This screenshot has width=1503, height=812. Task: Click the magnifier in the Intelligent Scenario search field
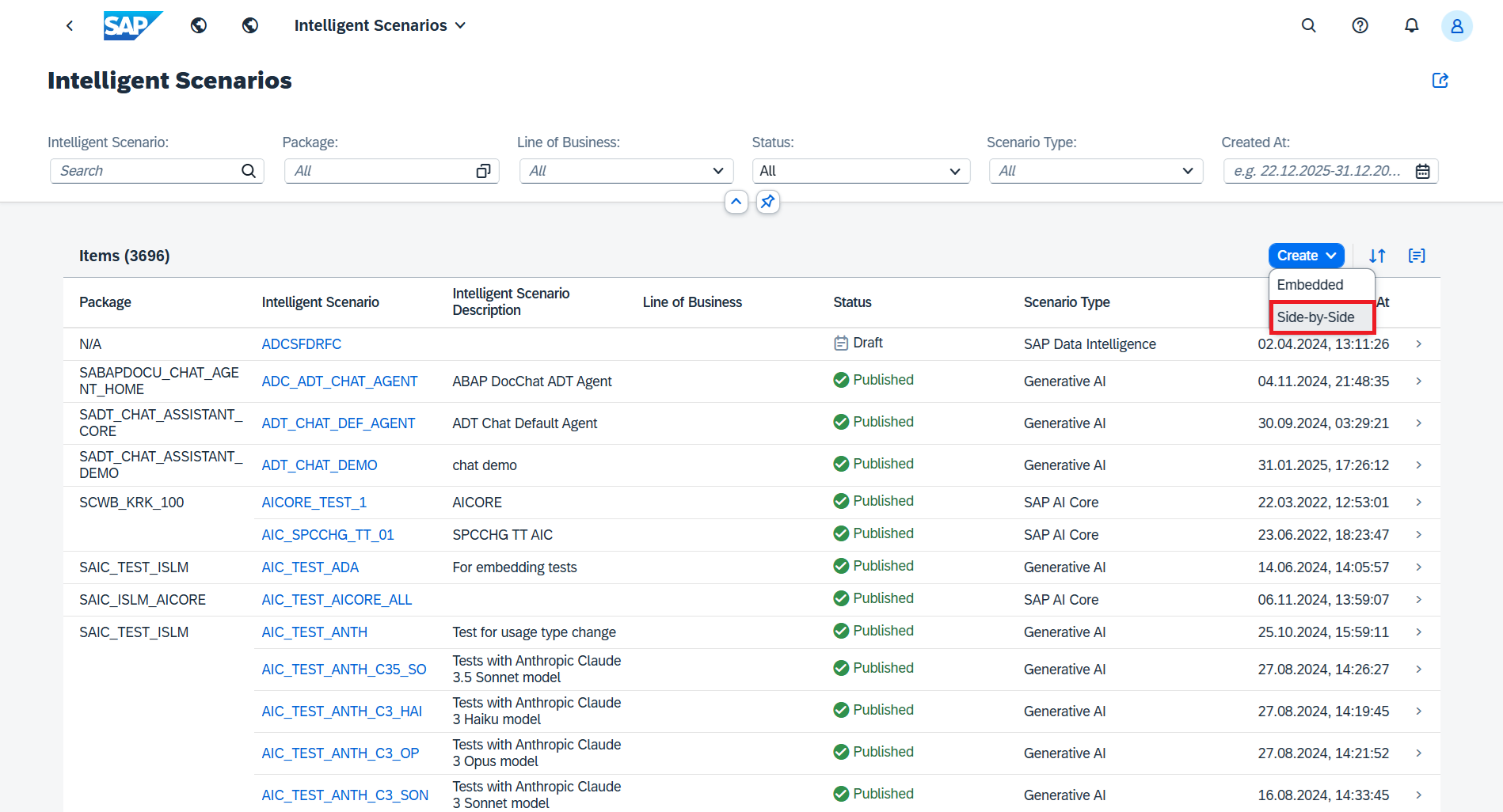[x=249, y=171]
